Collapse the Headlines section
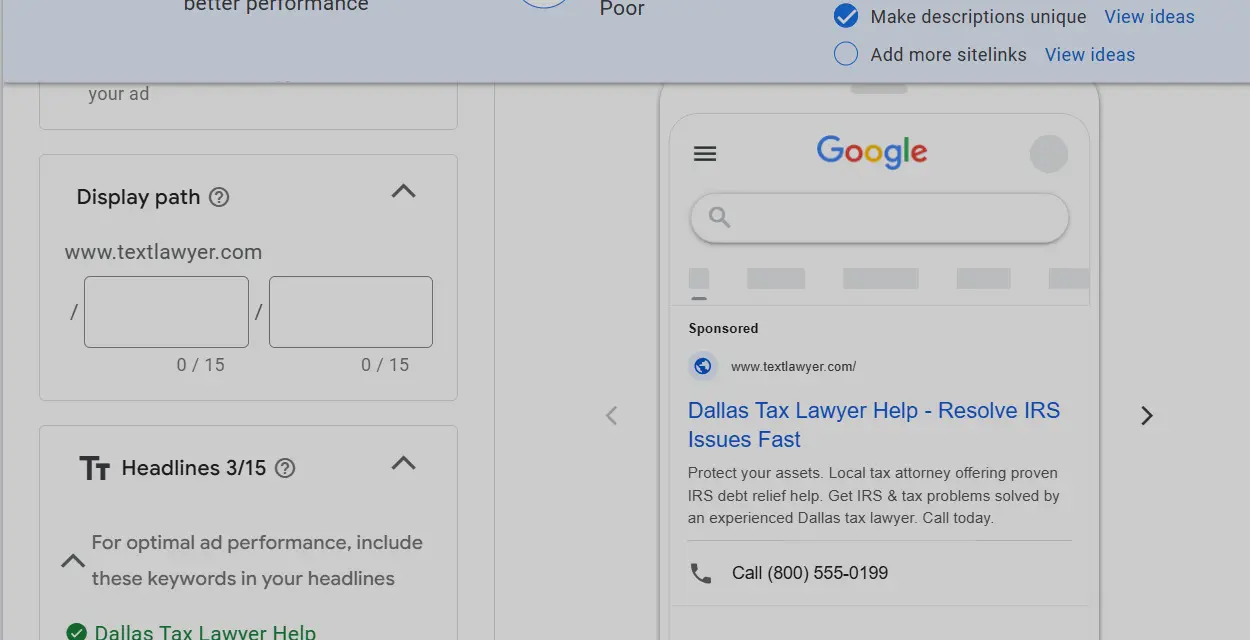The height and width of the screenshot is (640, 1250). (x=403, y=463)
